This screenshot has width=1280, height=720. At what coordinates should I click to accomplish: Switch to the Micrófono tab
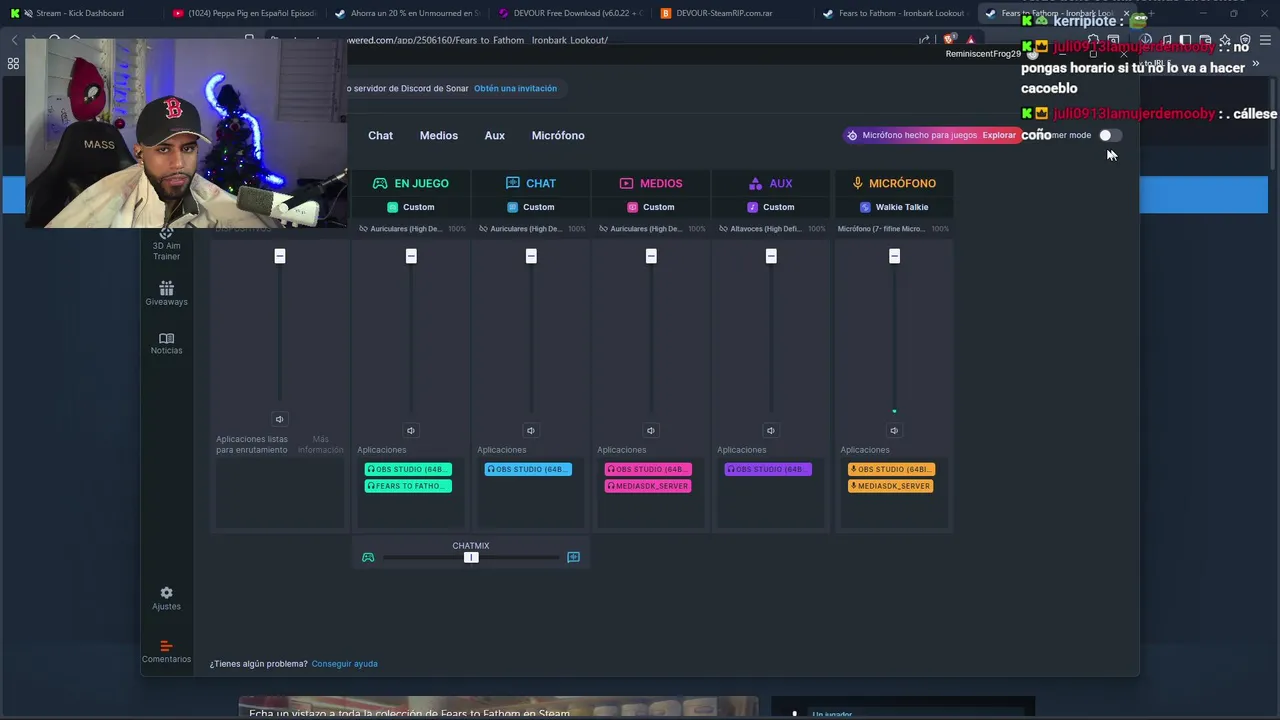click(558, 135)
